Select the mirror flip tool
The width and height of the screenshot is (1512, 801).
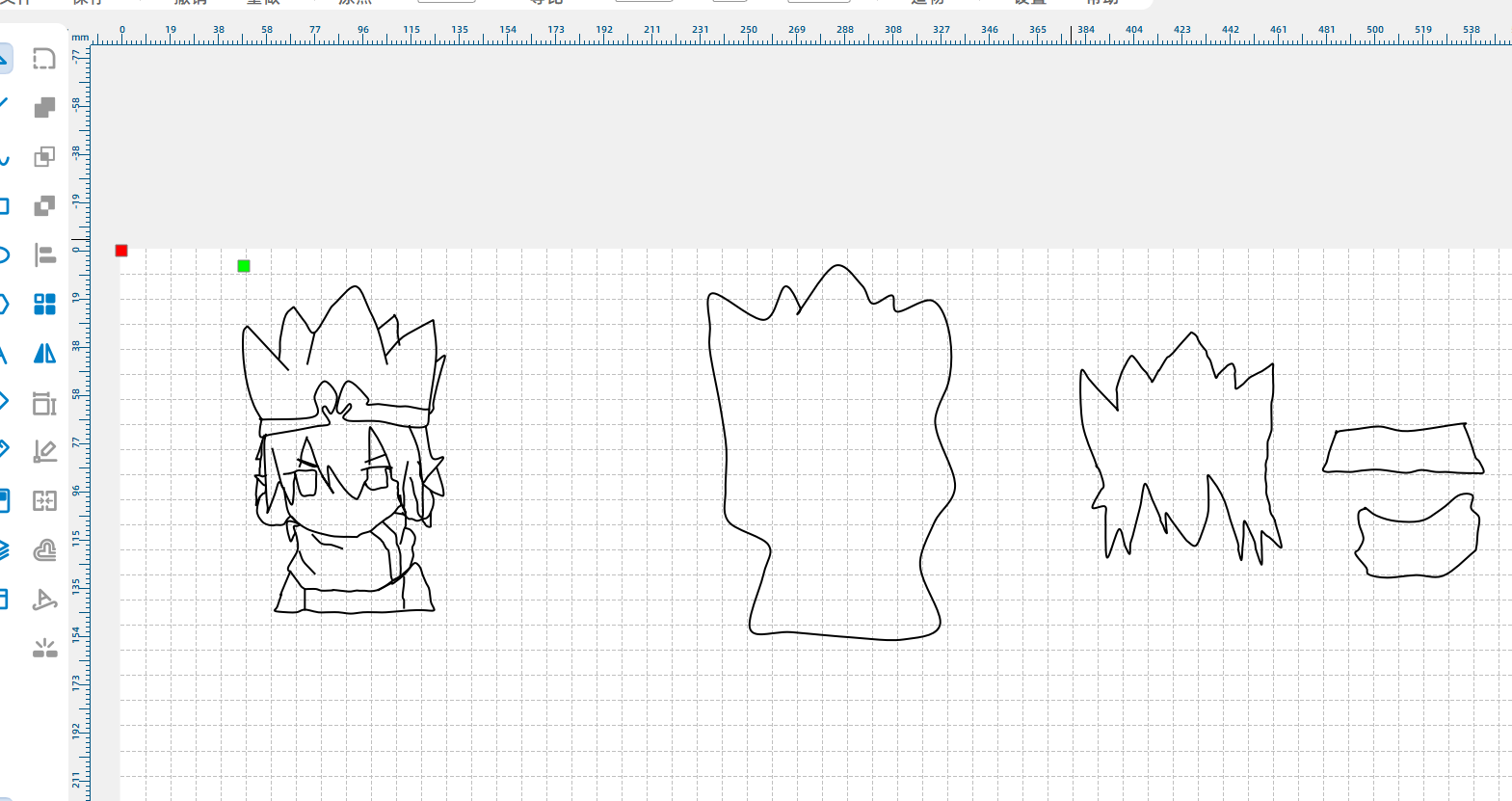click(x=44, y=354)
